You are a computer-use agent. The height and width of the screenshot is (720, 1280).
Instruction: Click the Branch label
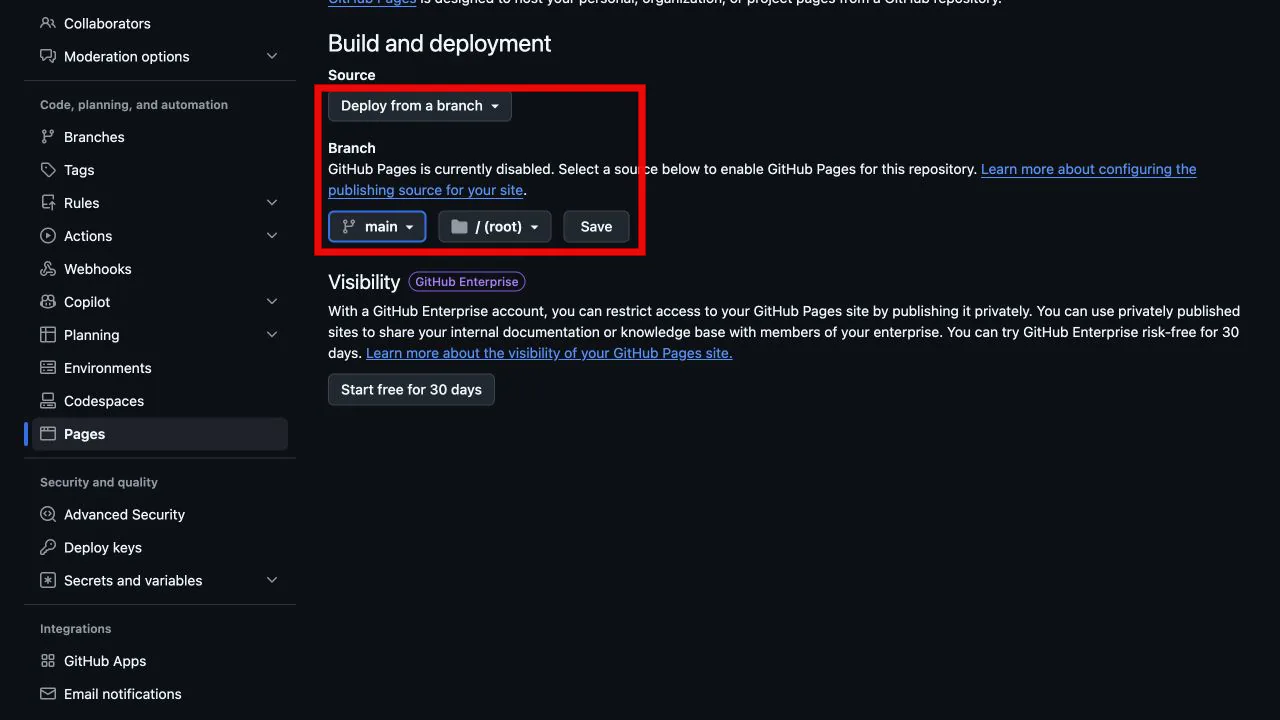click(x=352, y=148)
